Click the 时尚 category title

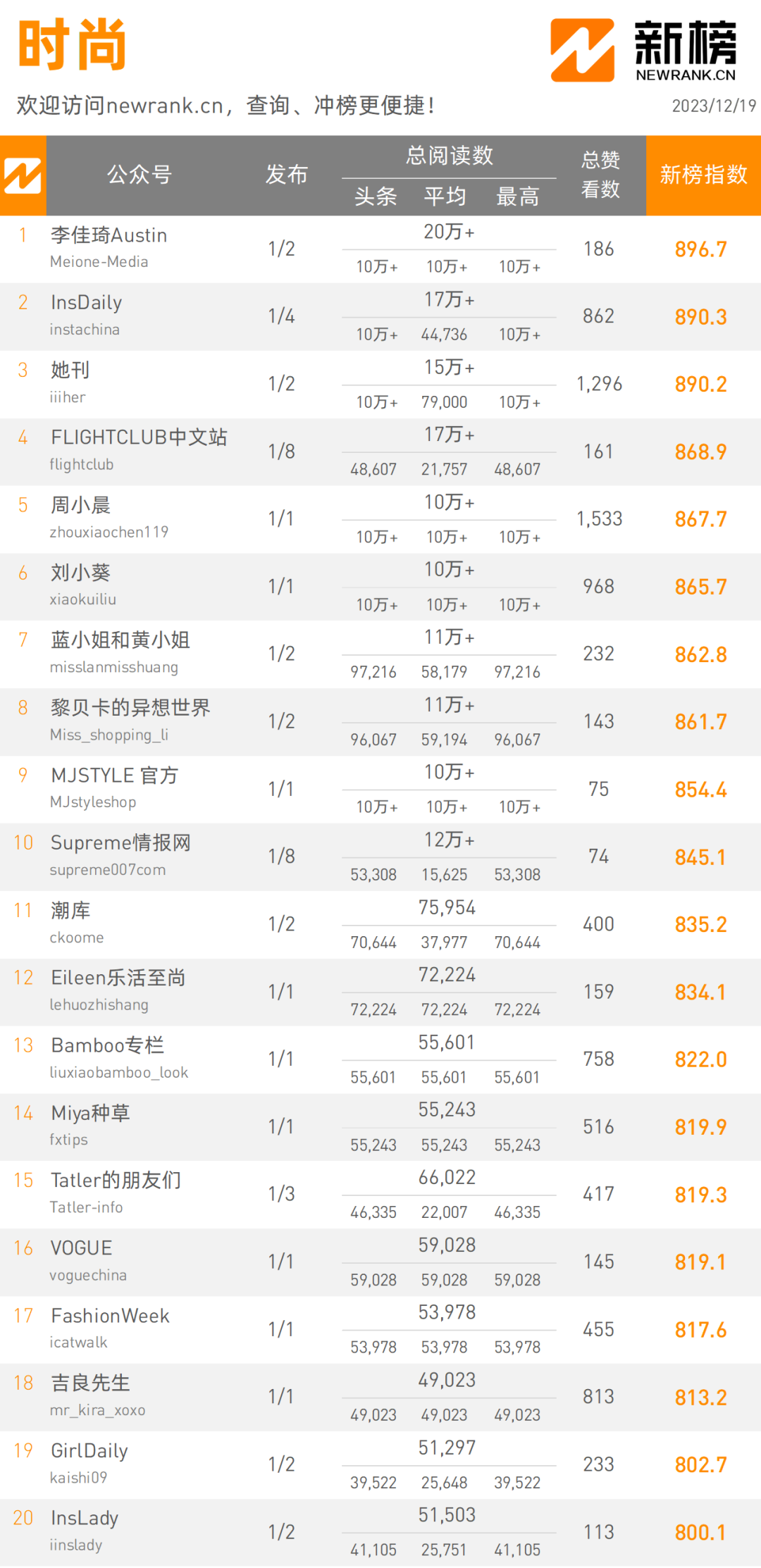(x=72, y=44)
